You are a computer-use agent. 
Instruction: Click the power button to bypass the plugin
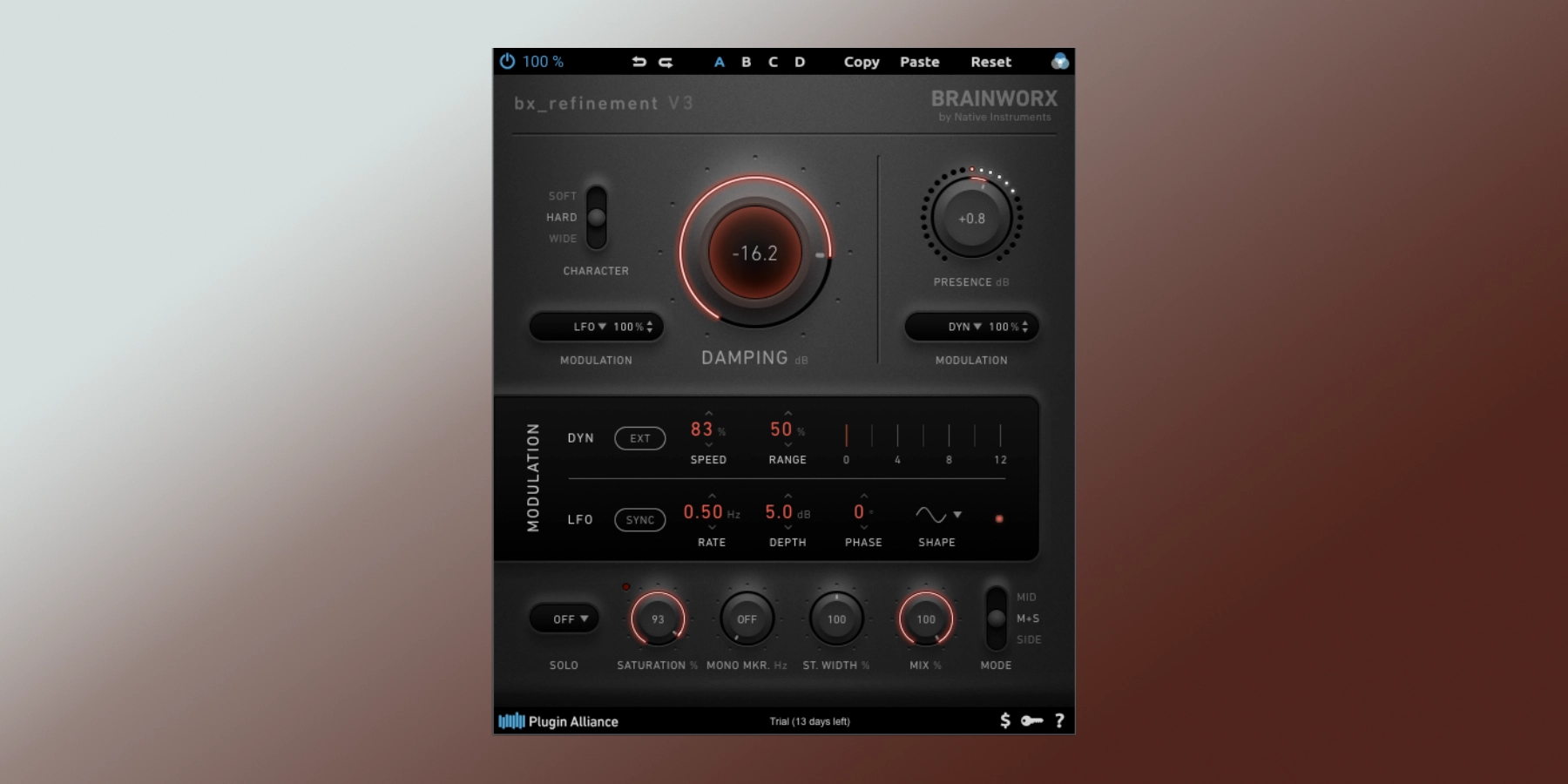tap(509, 61)
